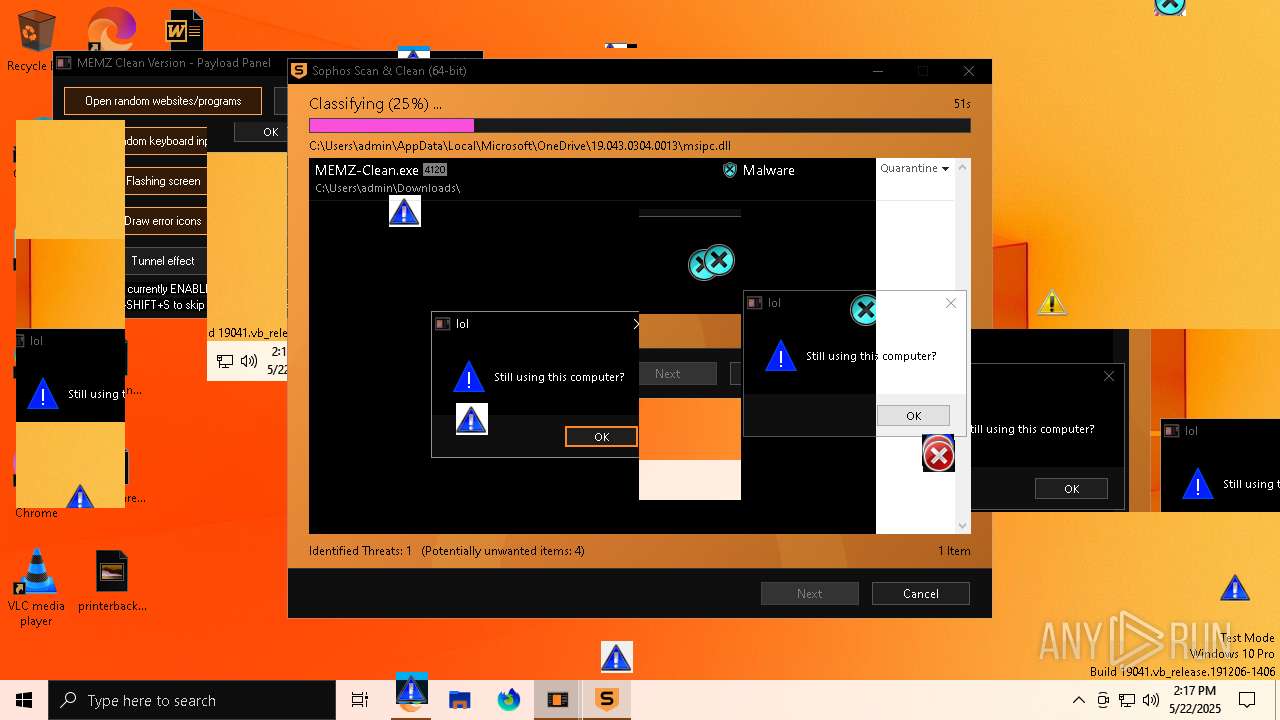Open File Explorer from taskbar

459,700
